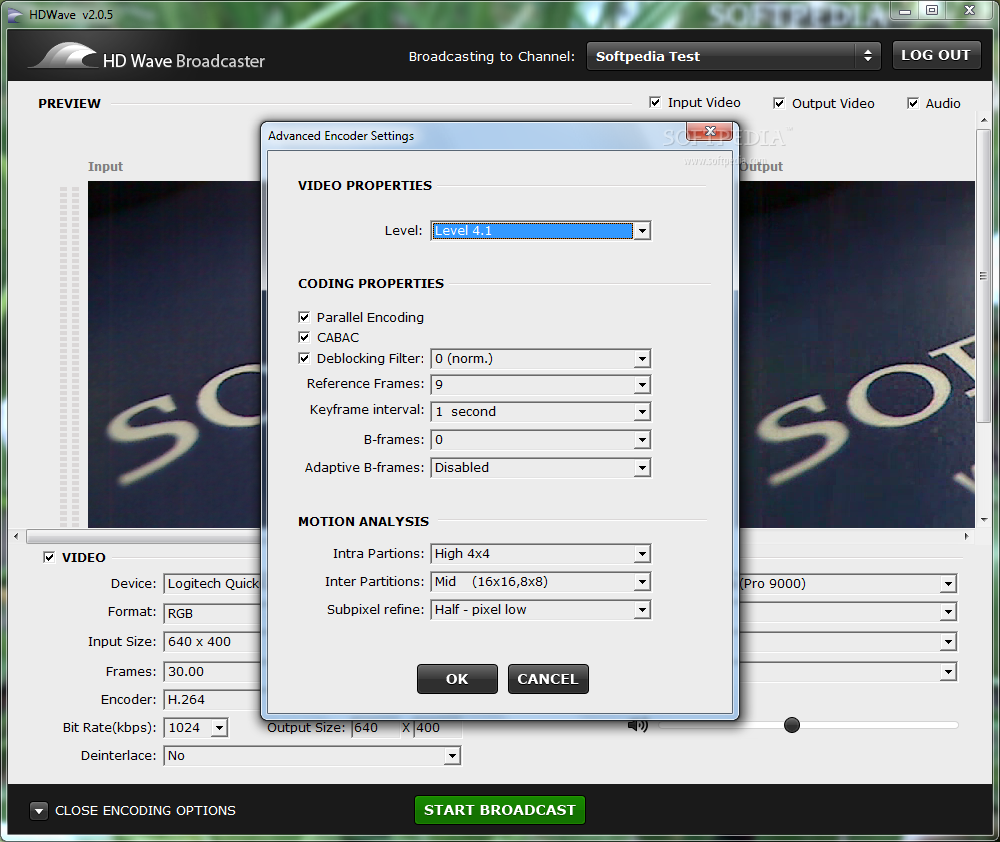This screenshot has height=842, width=1000.
Task: Click the 'VIDEO PROPERTIES' heading
Action: pyautogui.click(x=365, y=186)
